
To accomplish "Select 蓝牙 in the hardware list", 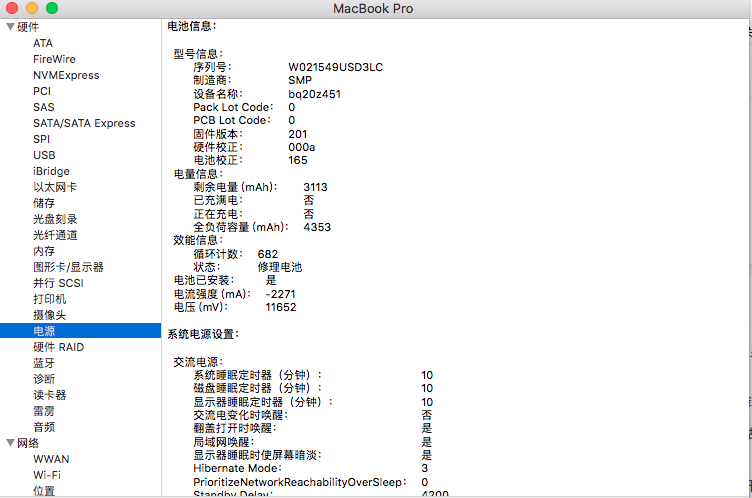I will pos(44,363).
